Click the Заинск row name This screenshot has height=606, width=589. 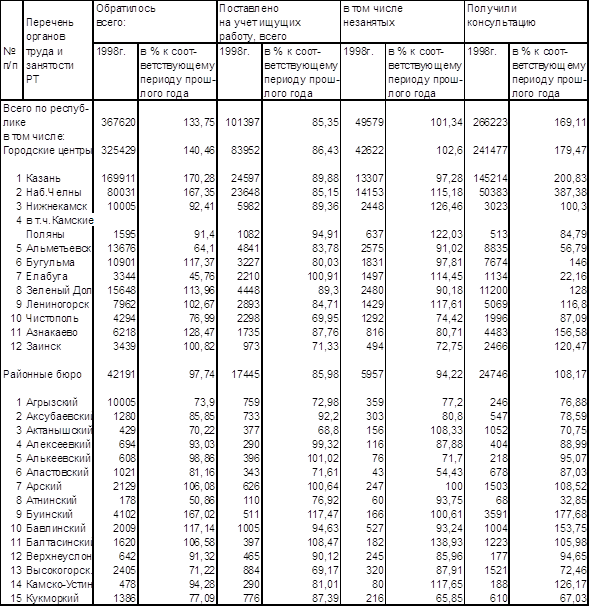[x=43, y=346]
